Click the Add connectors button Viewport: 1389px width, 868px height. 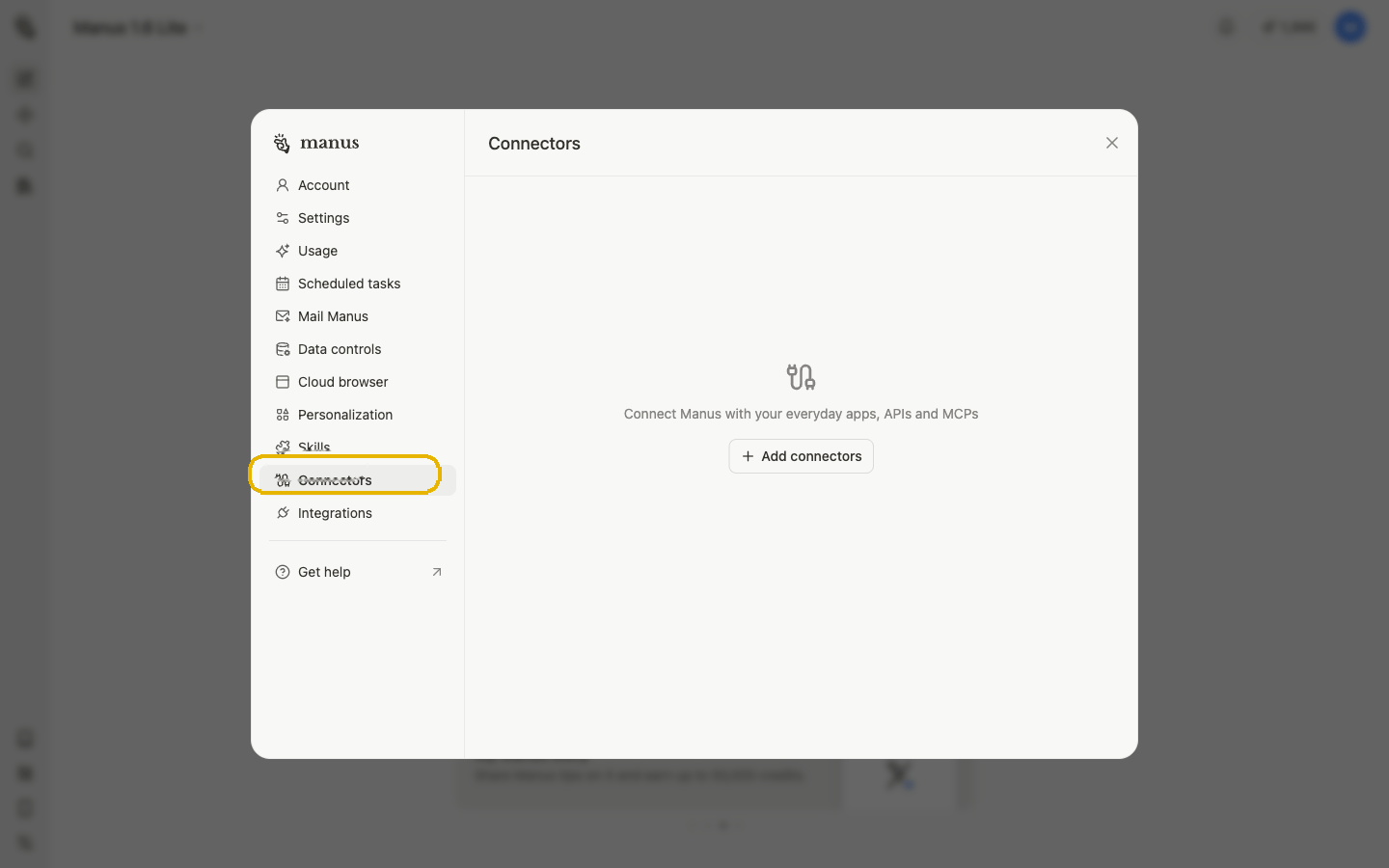[x=801, y=455]
